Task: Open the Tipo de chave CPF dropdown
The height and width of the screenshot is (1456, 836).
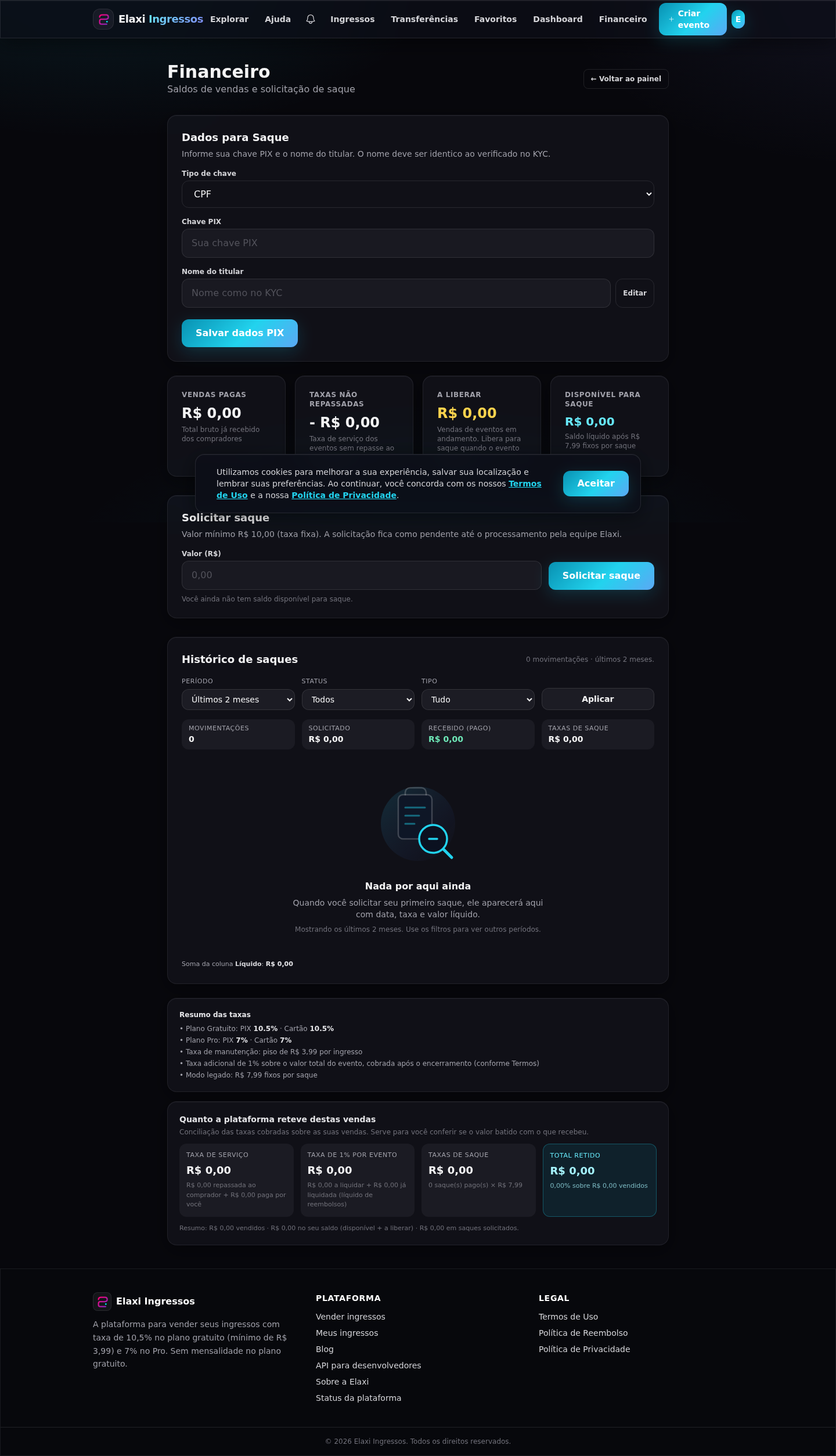Action: [x=418, y=194]
